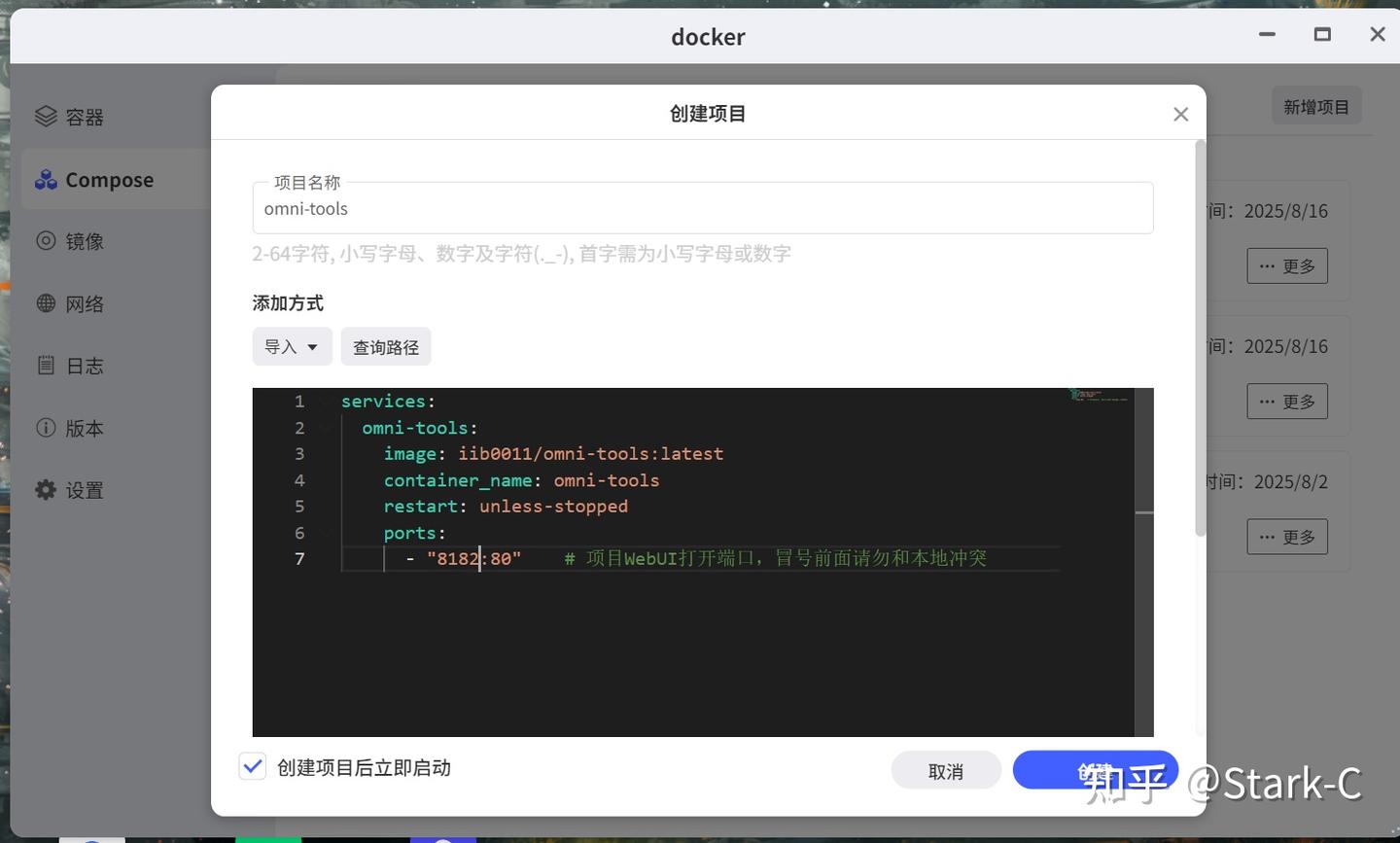This screenshot has height=843, width=1400.
Task: Collapse the ports fold arrow at line 6
Action: coord(325,533)
